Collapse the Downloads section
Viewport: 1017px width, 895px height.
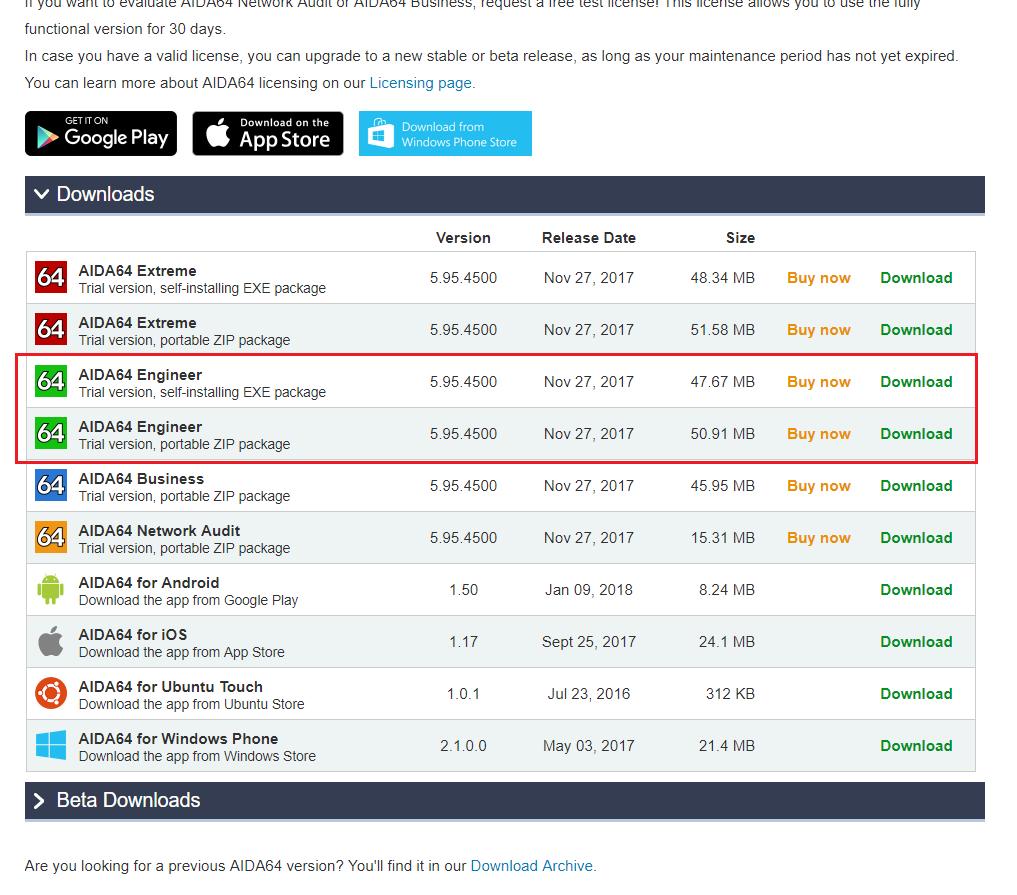(94, 194)
